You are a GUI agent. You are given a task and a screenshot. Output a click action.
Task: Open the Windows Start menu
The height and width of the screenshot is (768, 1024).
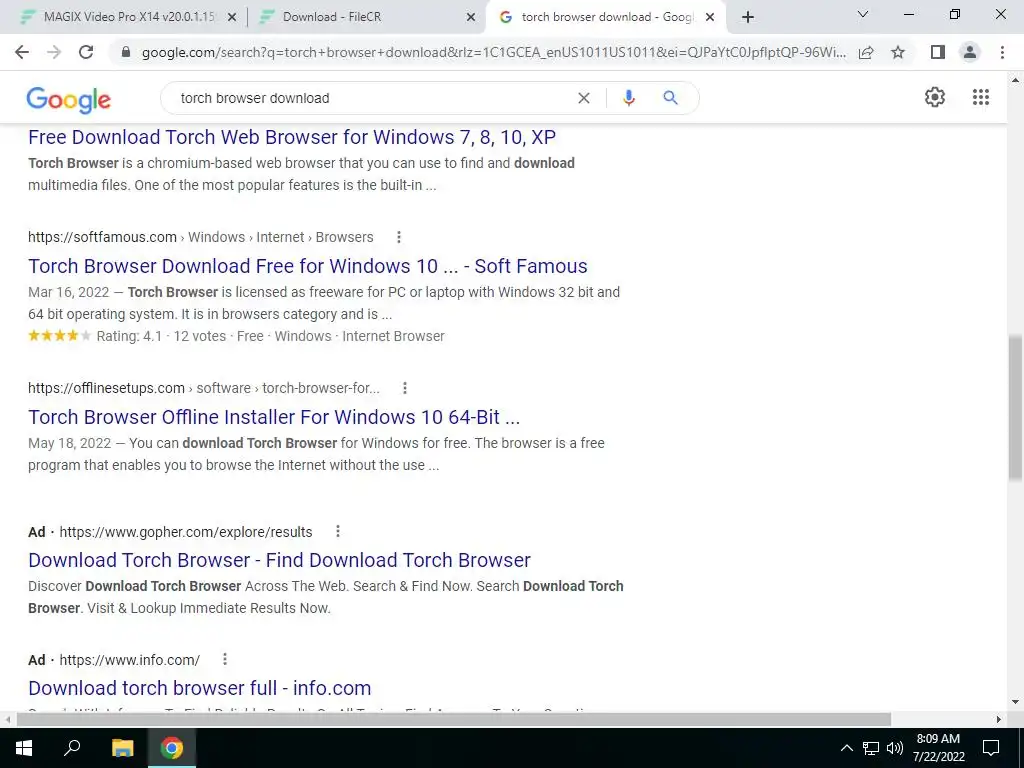coord(24,748)
